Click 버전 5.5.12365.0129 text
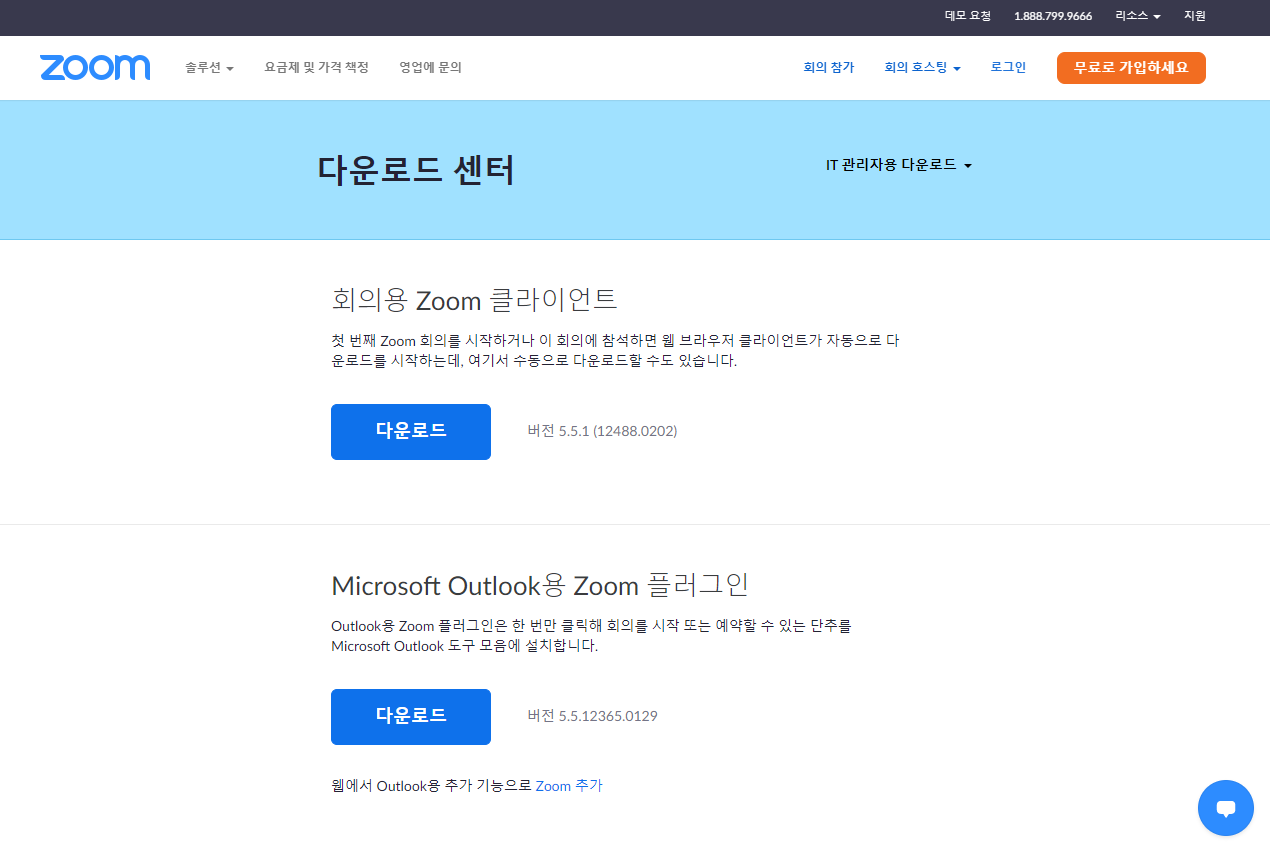 tap(592, 716)
